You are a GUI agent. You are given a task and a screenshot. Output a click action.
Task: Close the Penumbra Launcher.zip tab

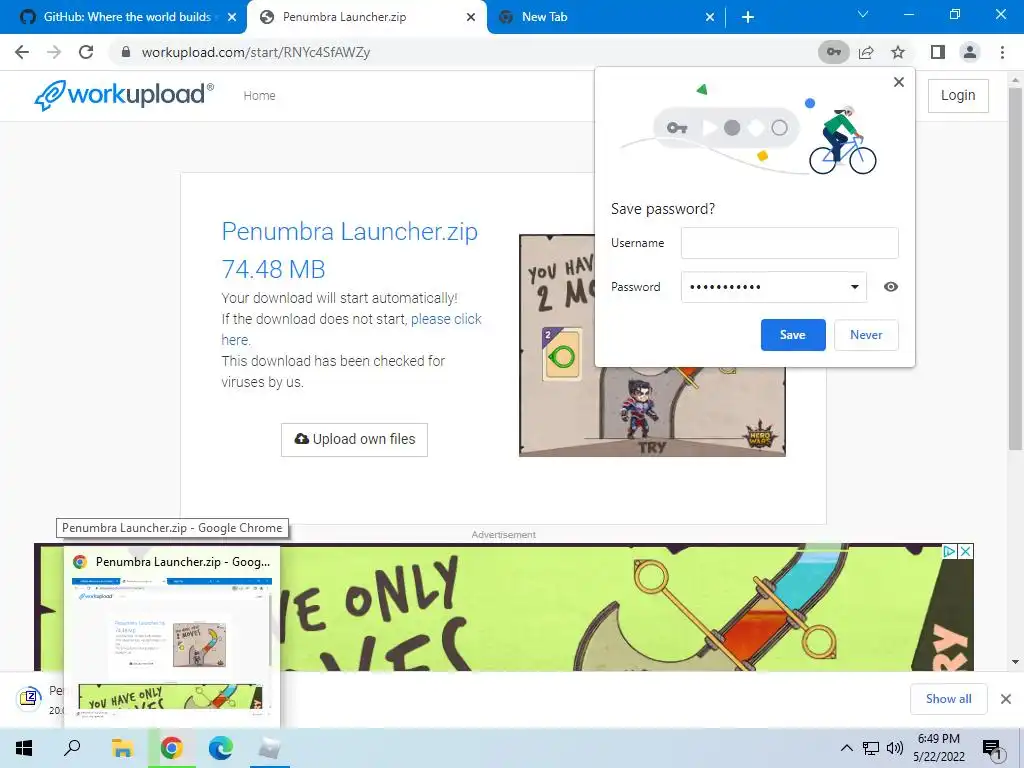470,17
